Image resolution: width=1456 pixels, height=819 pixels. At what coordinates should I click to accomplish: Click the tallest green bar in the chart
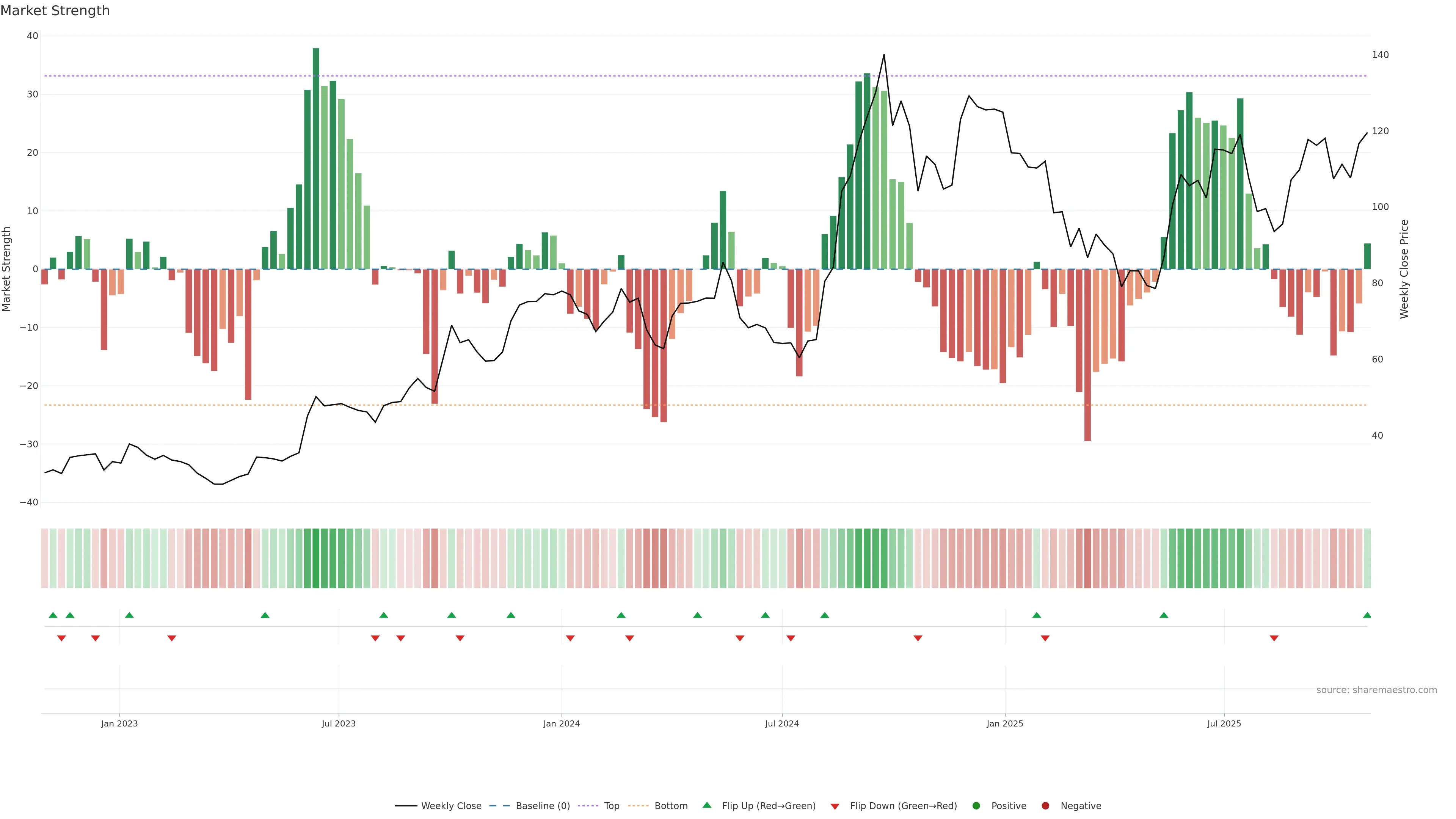(316, 158)
